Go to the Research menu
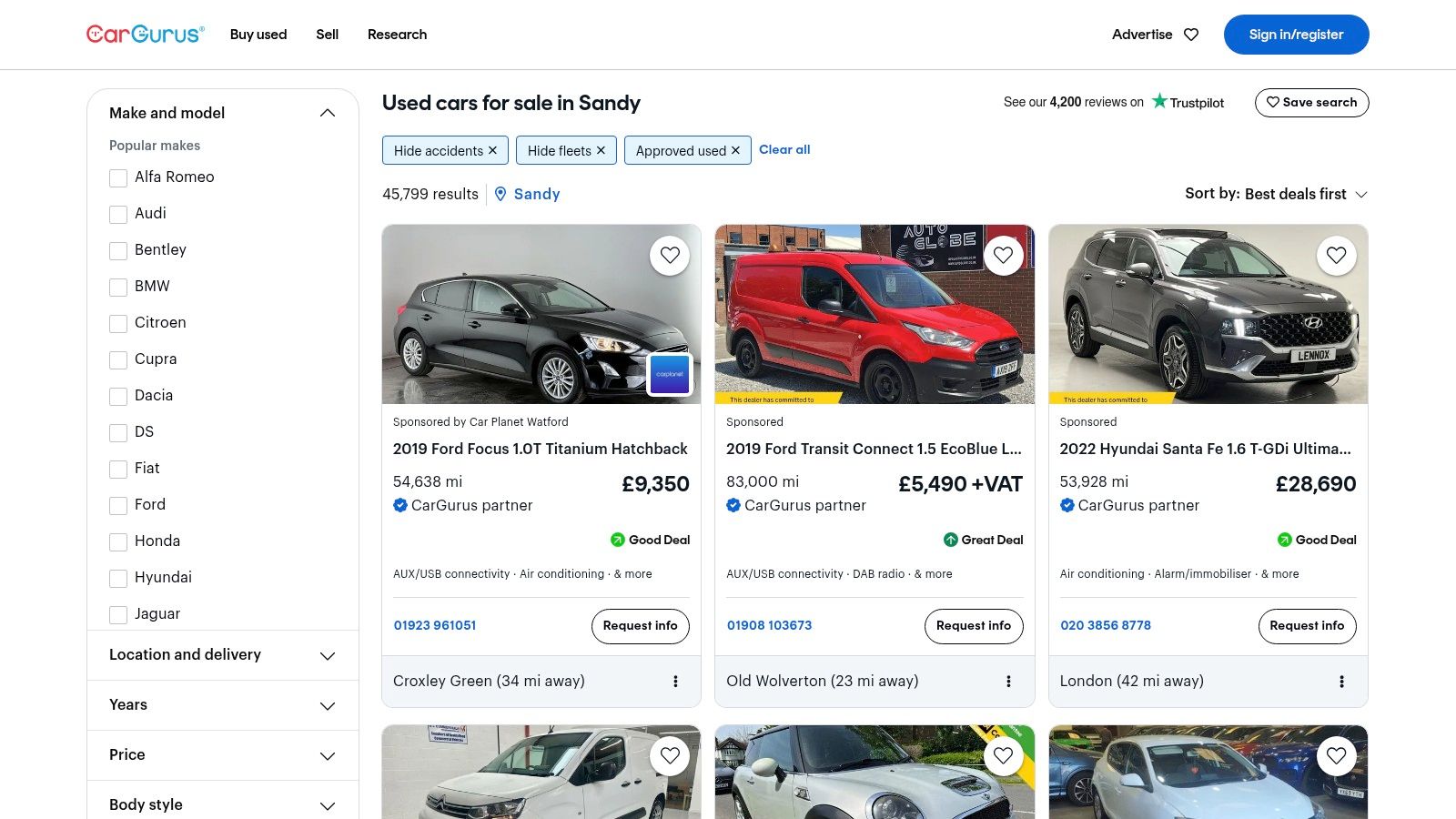 pyautogui.click(x=397, y=35)
